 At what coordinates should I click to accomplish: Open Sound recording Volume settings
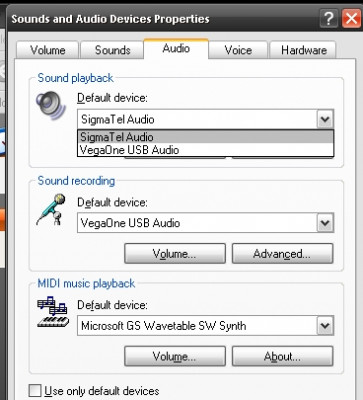[175, 253]
